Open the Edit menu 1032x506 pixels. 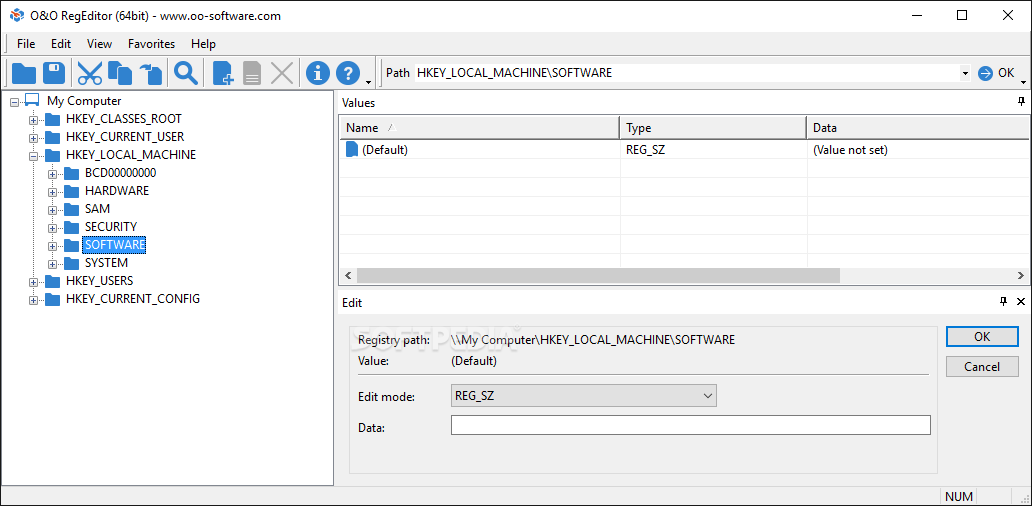(x=61, y=44)
